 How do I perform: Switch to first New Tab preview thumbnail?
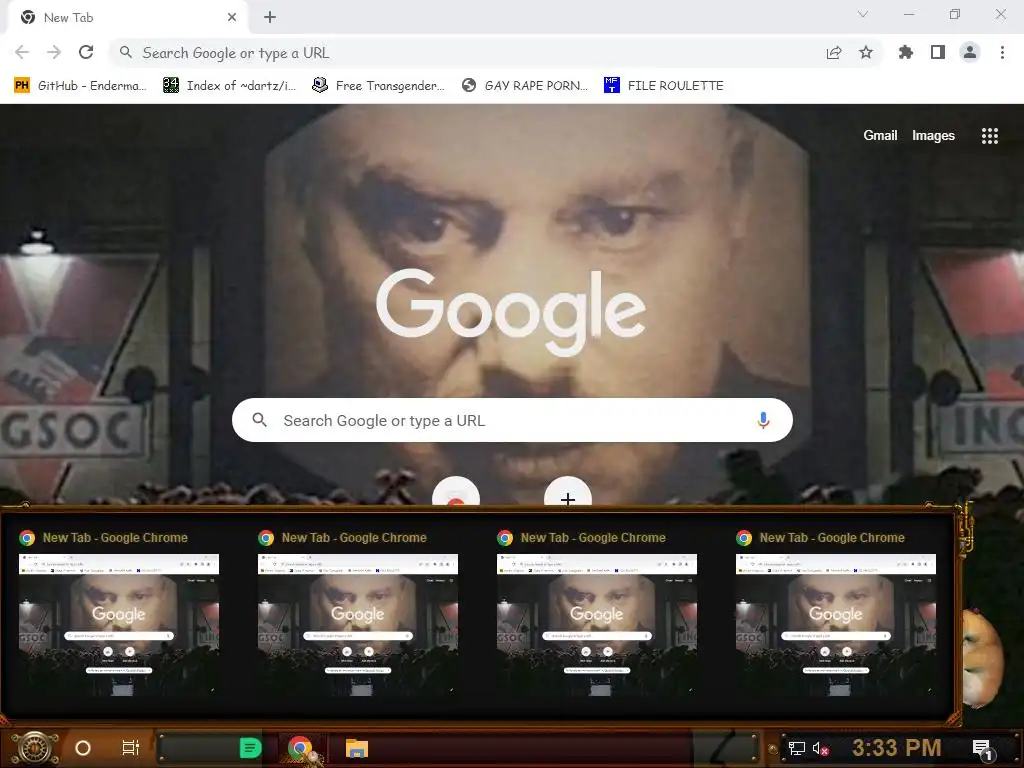pyautogui.click(x=119, y=625)
